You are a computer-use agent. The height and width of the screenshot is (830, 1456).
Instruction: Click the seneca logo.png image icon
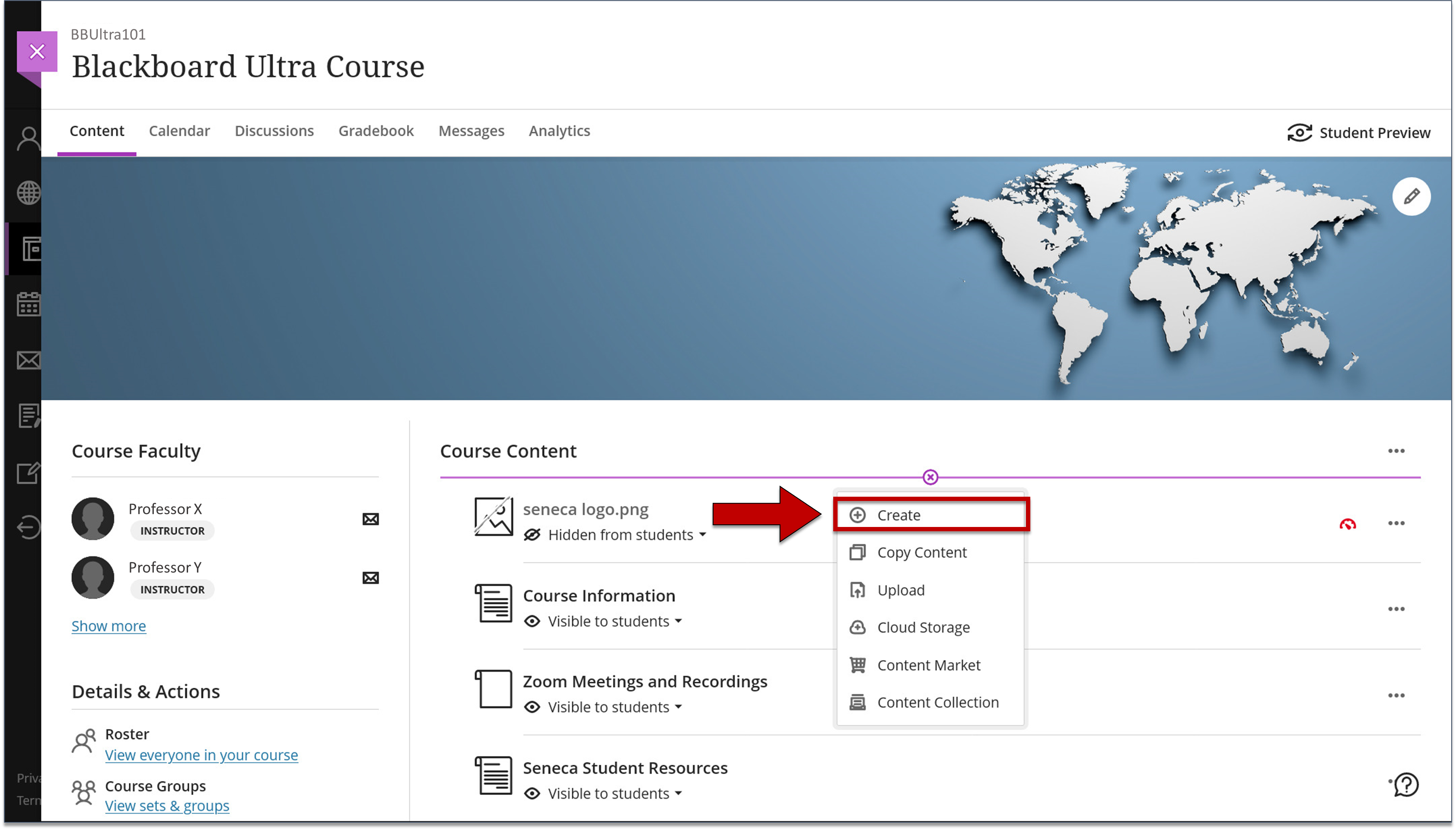[494, 517]
